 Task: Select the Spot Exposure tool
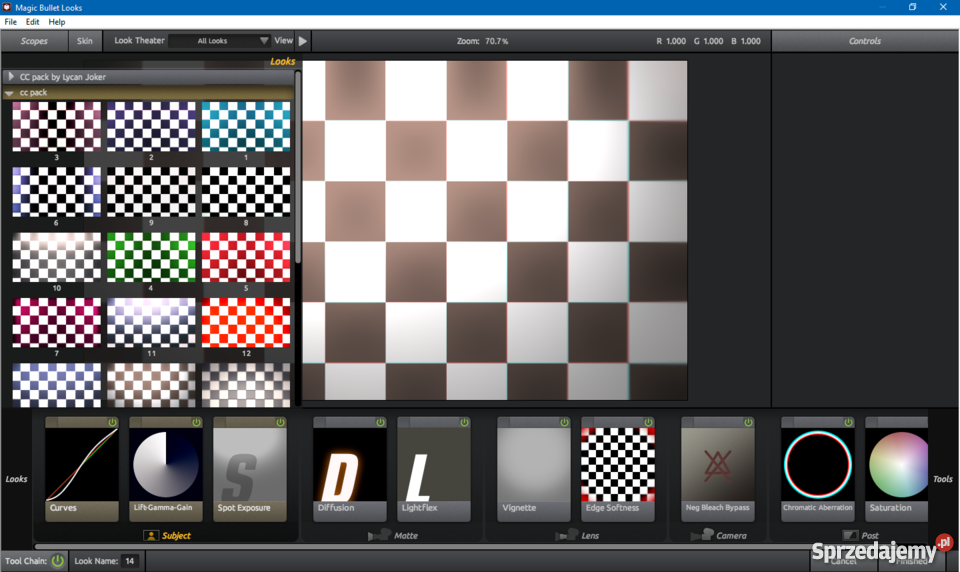click(x=250, y=466)
